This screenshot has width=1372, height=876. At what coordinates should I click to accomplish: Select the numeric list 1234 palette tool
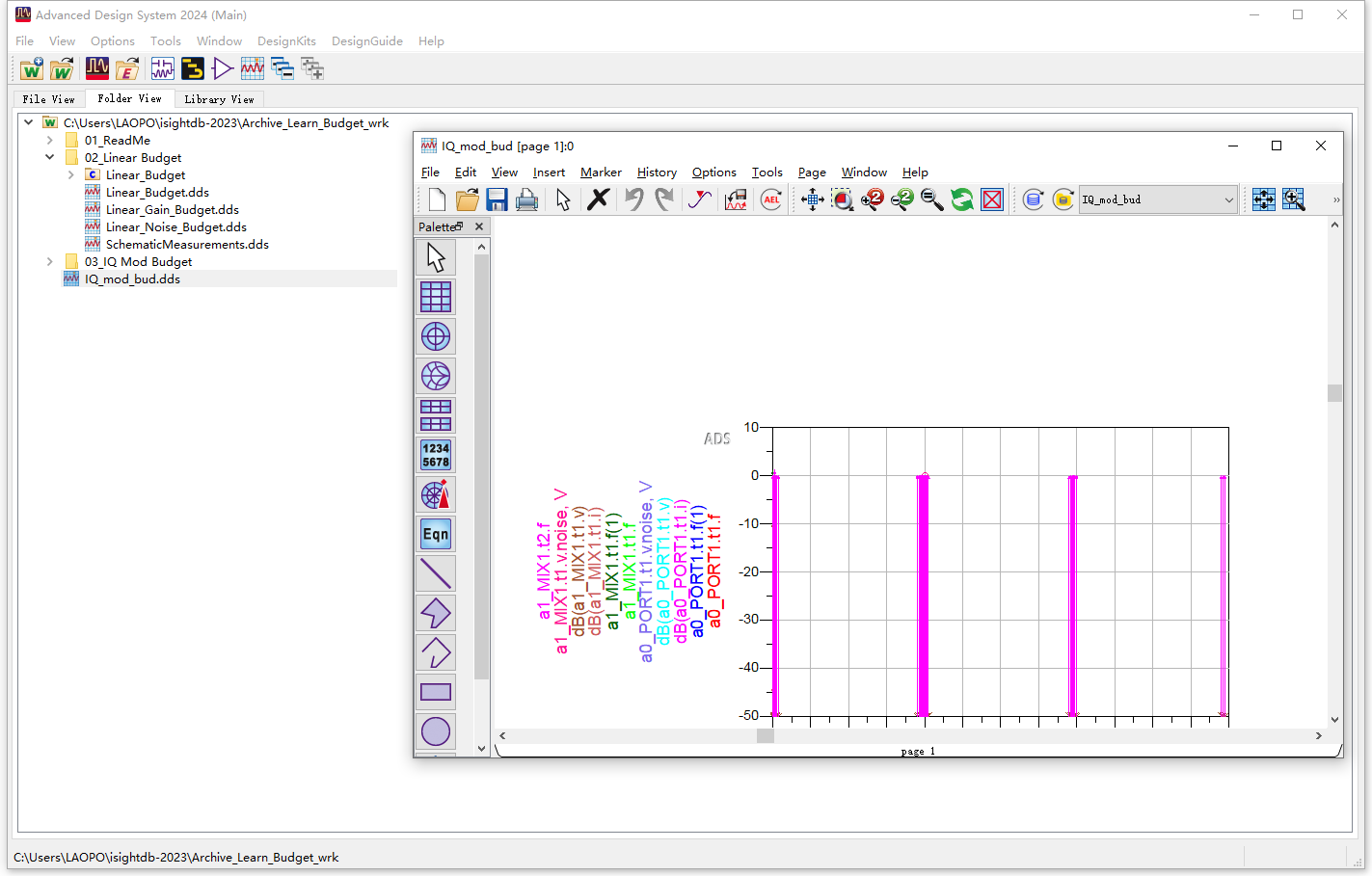(436, 455)
